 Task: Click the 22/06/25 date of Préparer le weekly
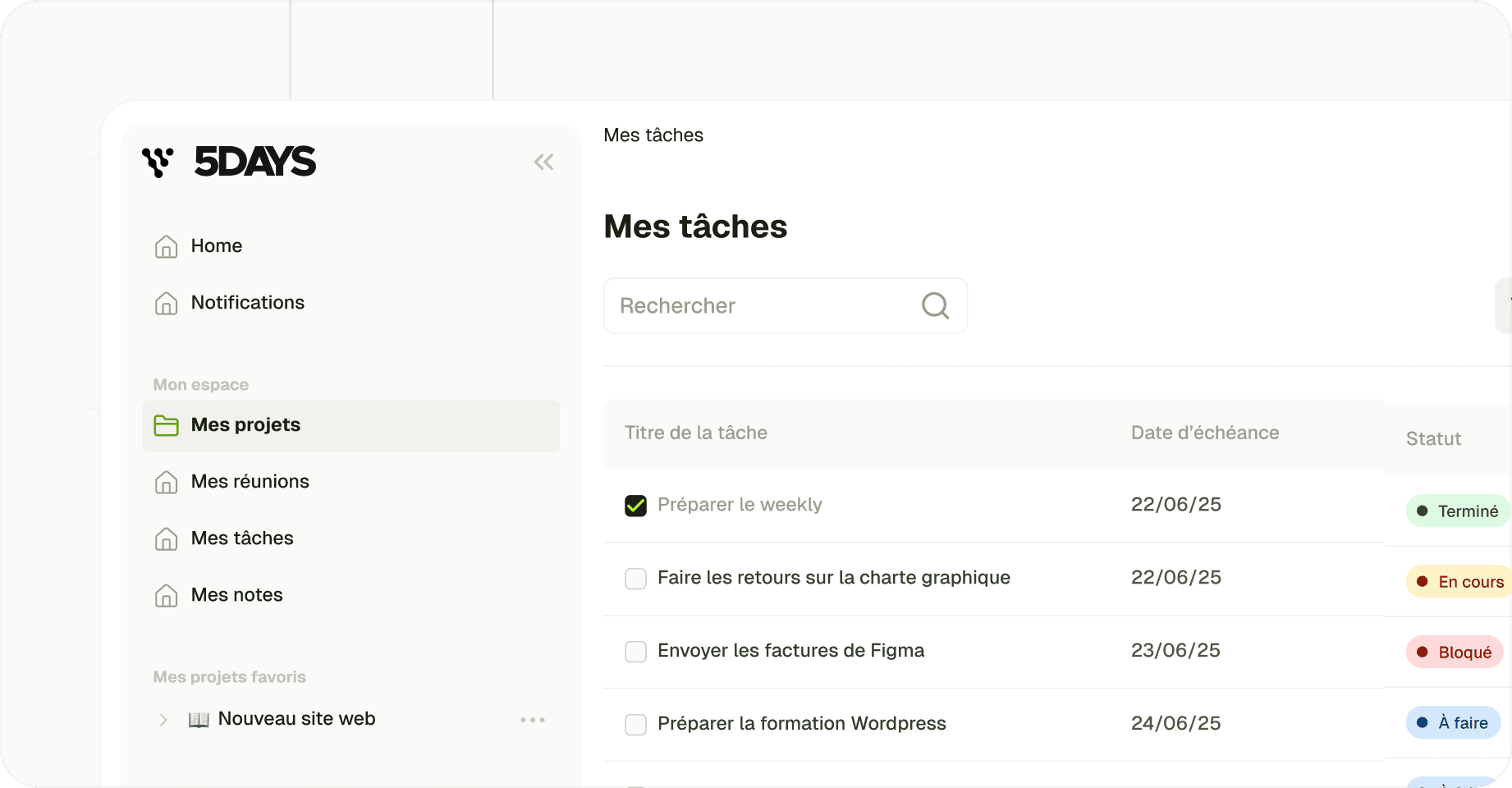(x=1176, y=505)
